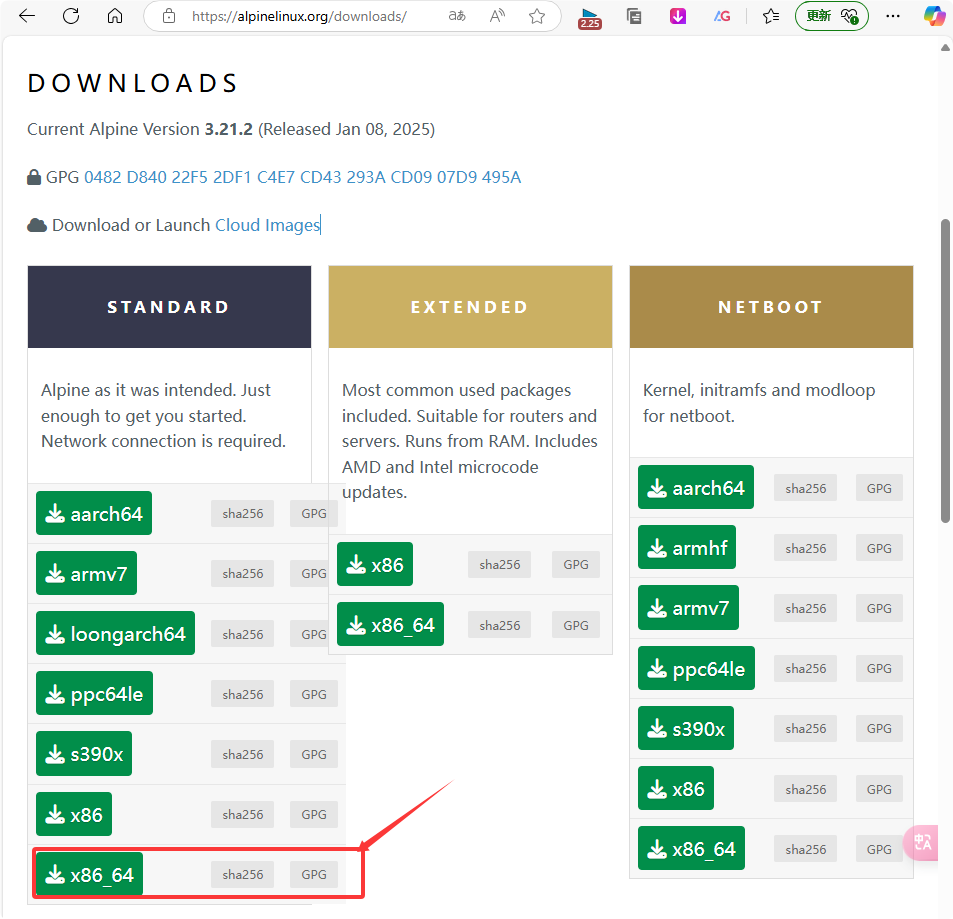The image size is (953, 919).
Task: View site information lock icon
Action: (169, 16)
